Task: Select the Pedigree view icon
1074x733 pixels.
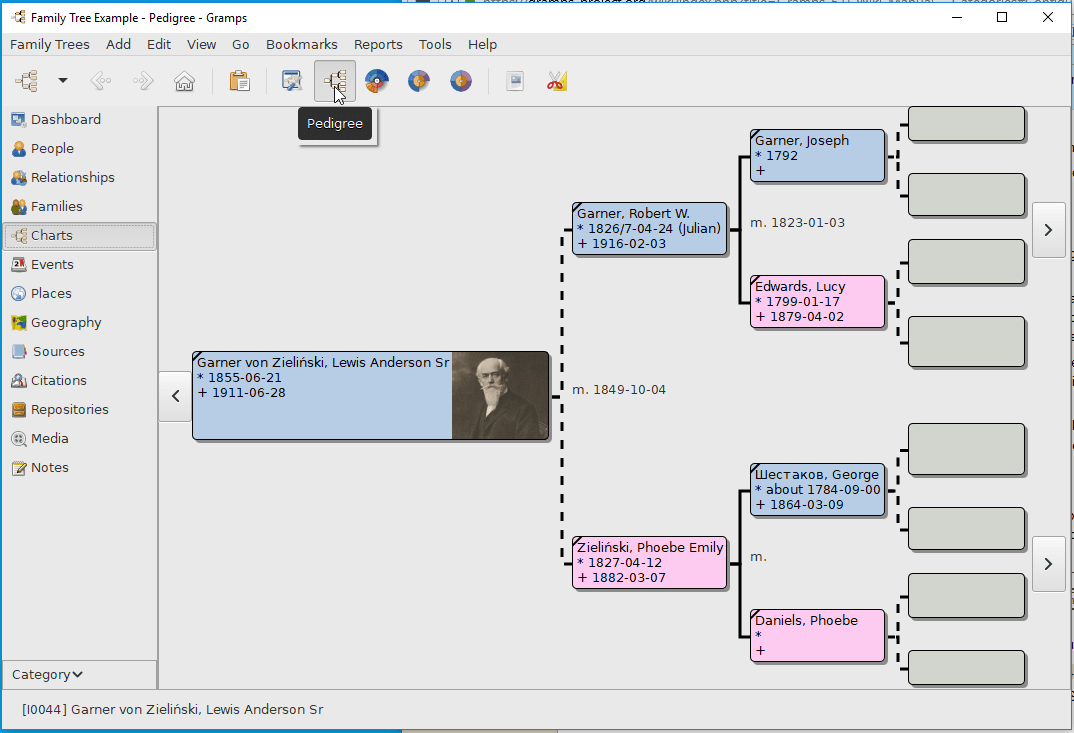Action: 335,81
